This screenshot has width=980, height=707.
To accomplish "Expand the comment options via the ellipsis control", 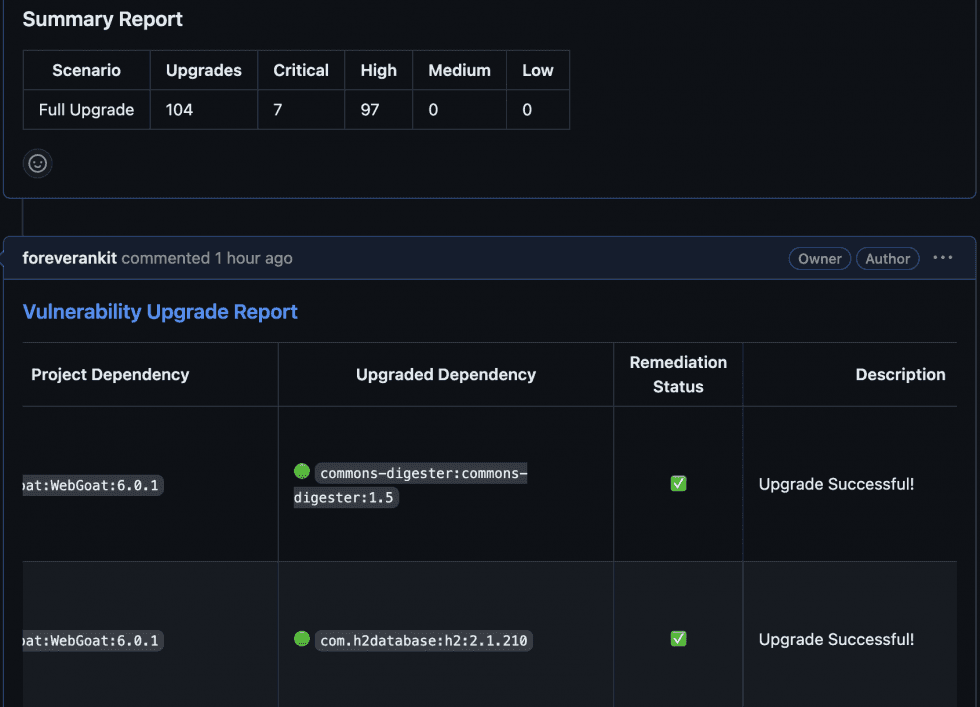I will [942, 258].
